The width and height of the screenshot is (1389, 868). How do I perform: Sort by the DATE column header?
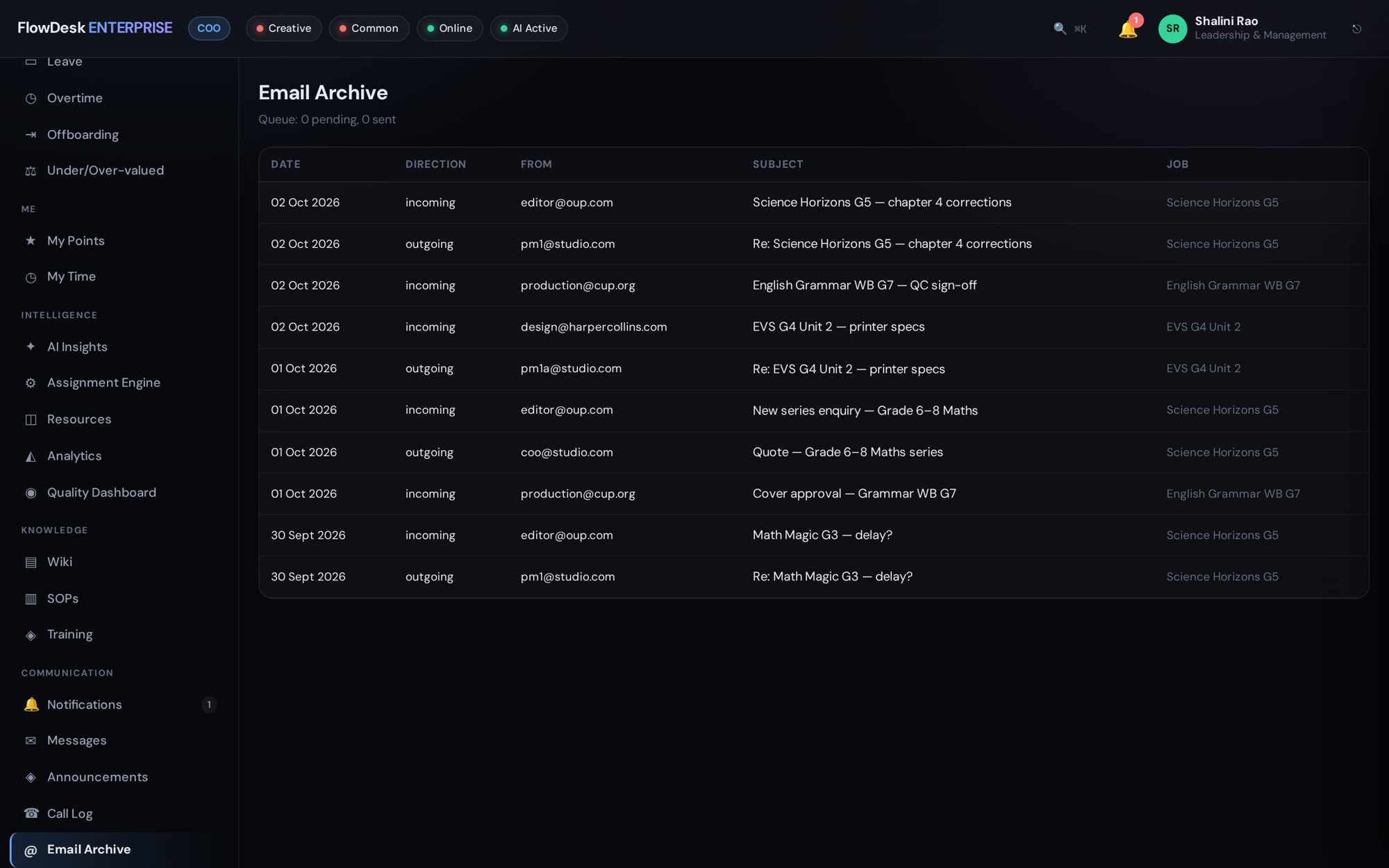pyautogui.click(x=285, y=165)
